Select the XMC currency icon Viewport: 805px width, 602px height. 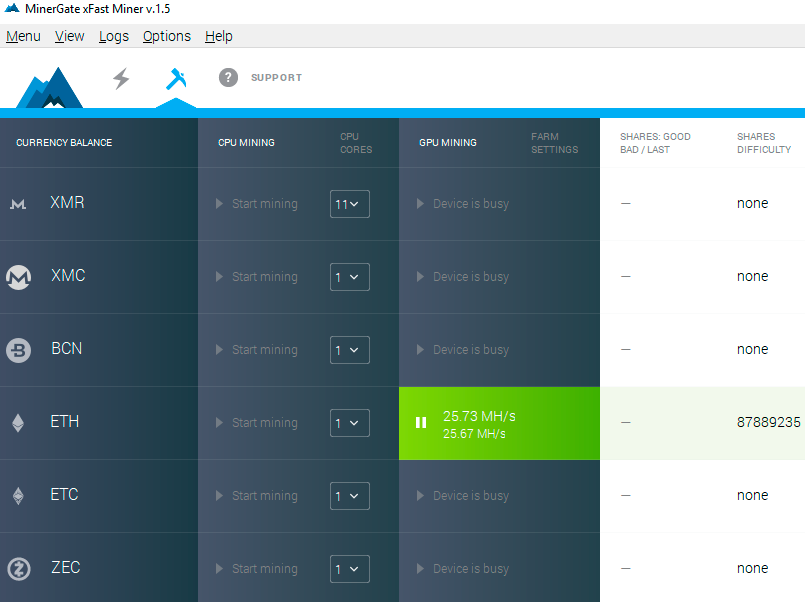pos(18,276)
